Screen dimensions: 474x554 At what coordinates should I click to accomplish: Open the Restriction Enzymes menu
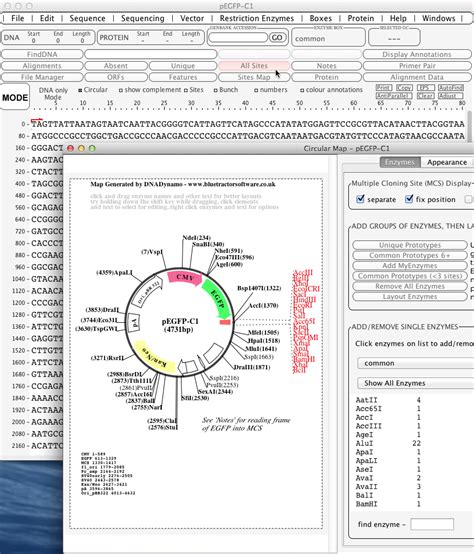(x=256, y=18)
